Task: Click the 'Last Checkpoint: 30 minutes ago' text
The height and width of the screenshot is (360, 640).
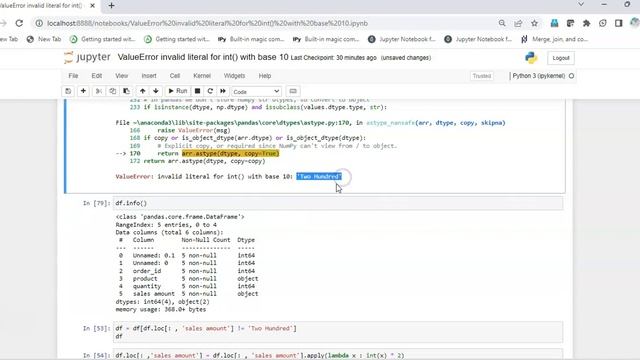Action: point(333,58)
